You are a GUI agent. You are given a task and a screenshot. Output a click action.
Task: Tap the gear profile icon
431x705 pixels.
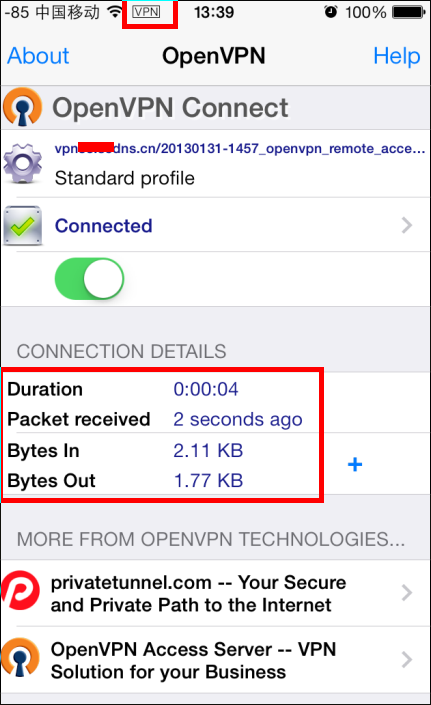[22, 163]
